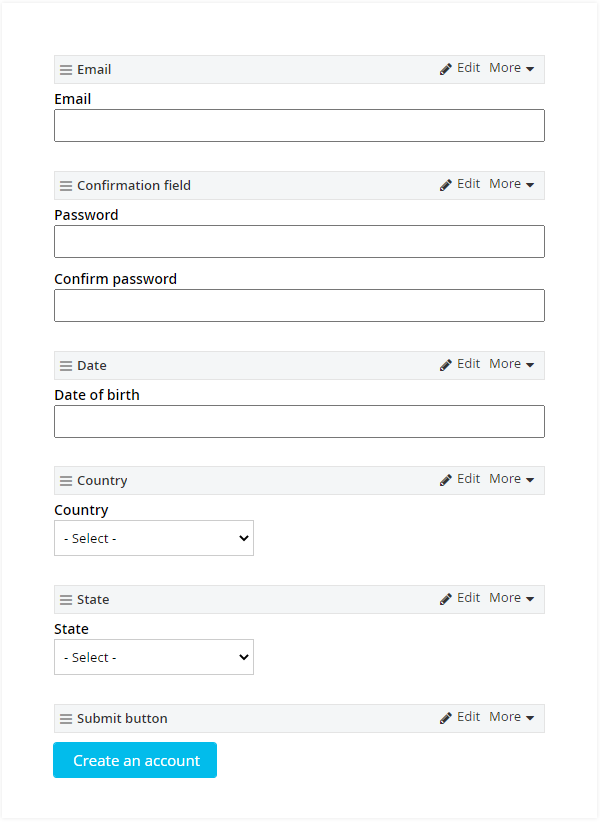Open the Country select dropdown
This screenshot has width=600, height=824.
[154, 538]
